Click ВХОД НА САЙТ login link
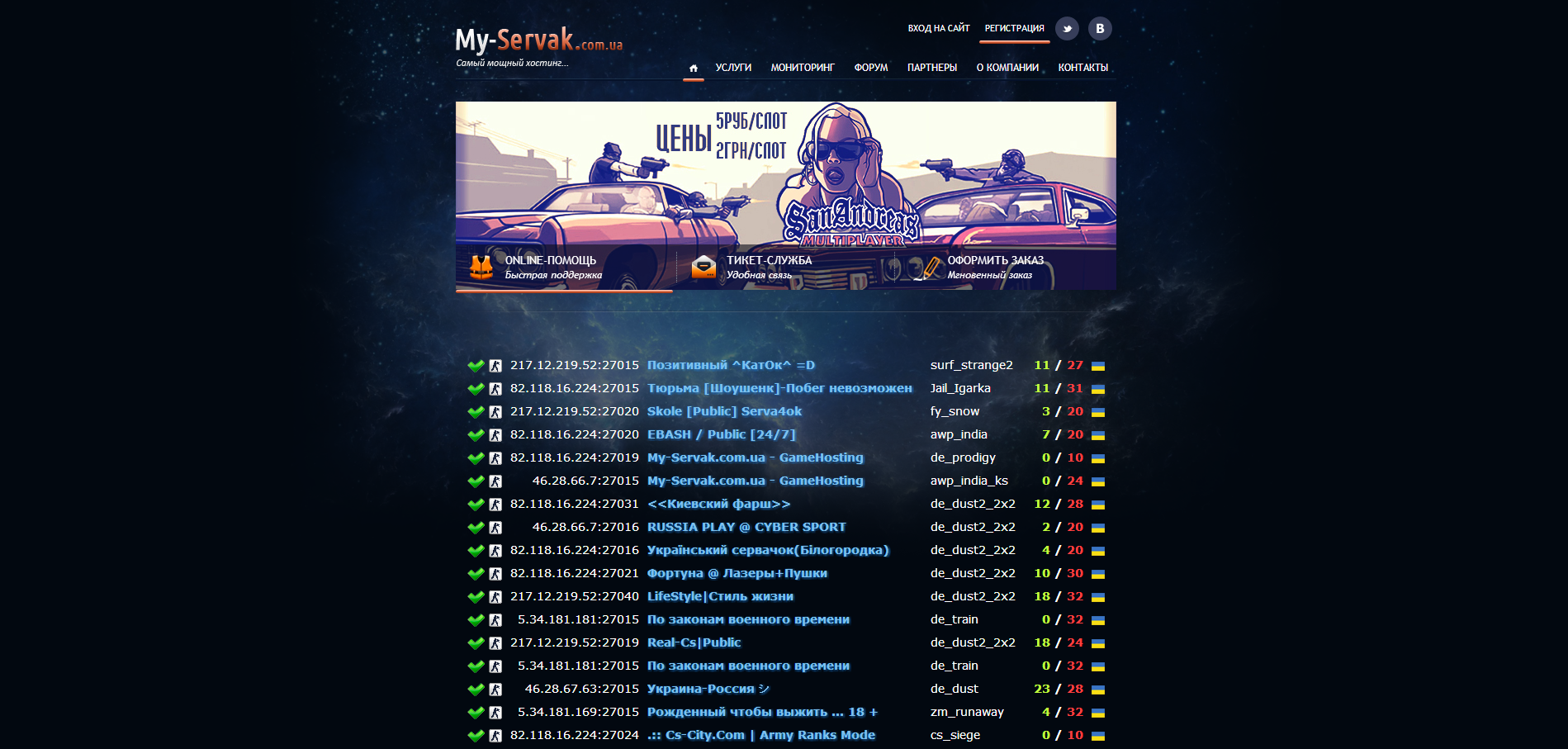Screen dimensions: 1568x749 click(939, 28)
